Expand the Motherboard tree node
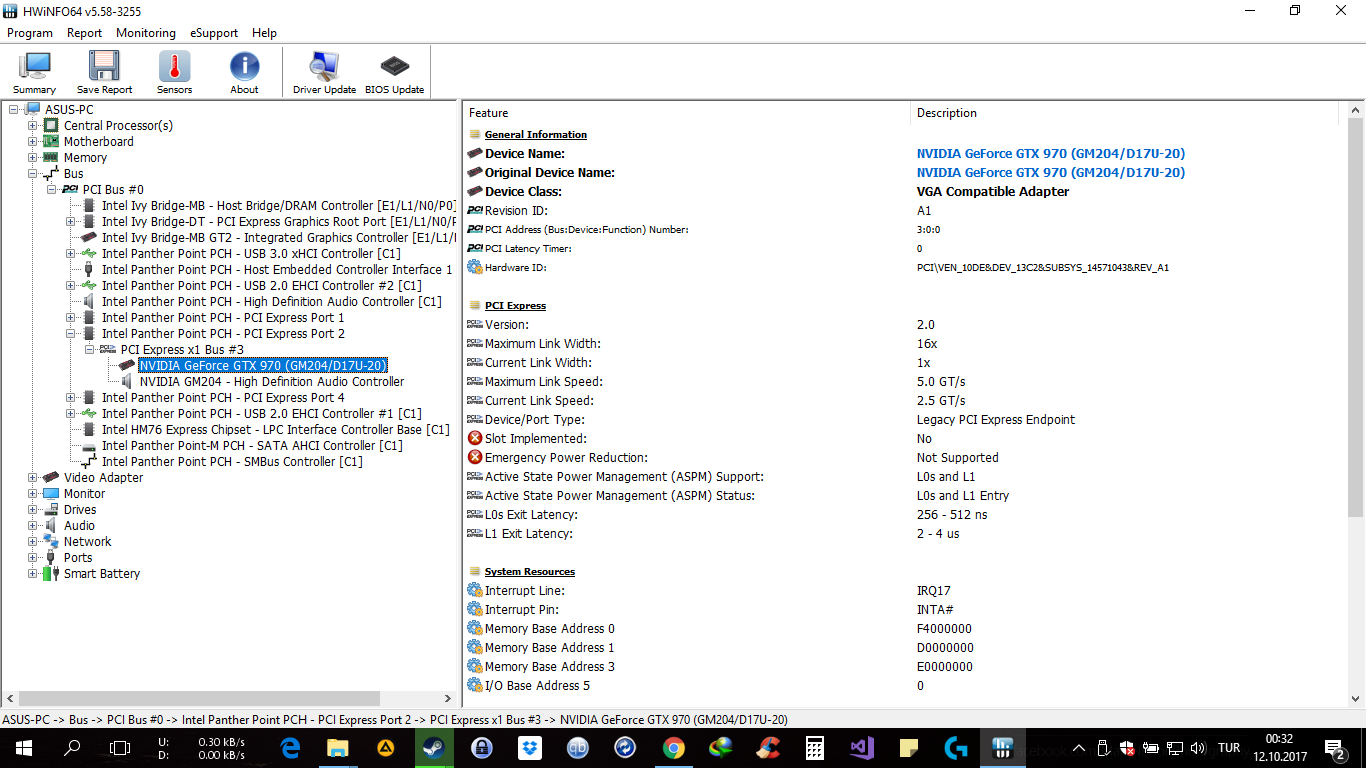This screenshot has width=1366, height=768. pyautogui.click(x=33, y=142)
